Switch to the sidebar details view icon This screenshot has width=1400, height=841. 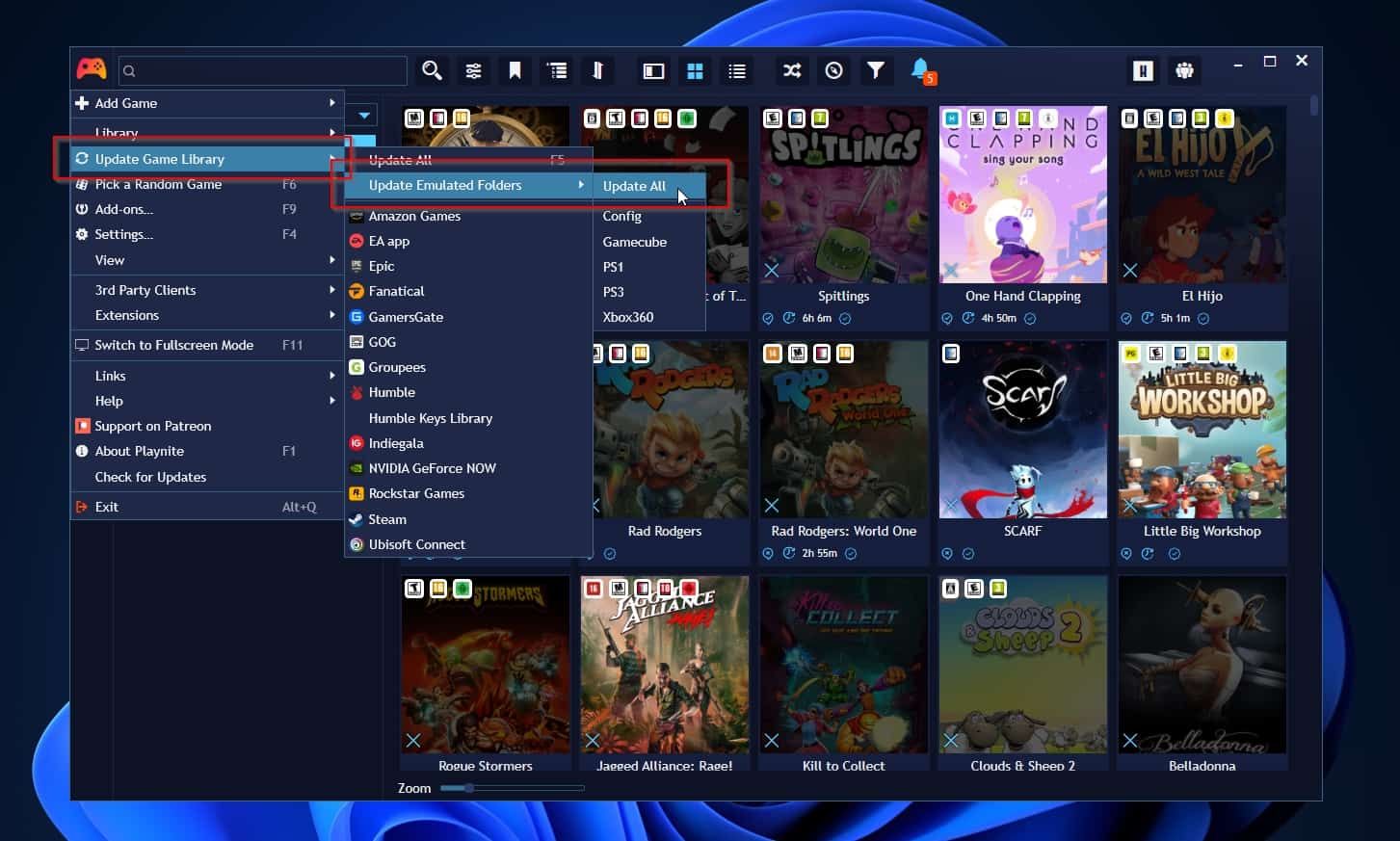[653, 70]
